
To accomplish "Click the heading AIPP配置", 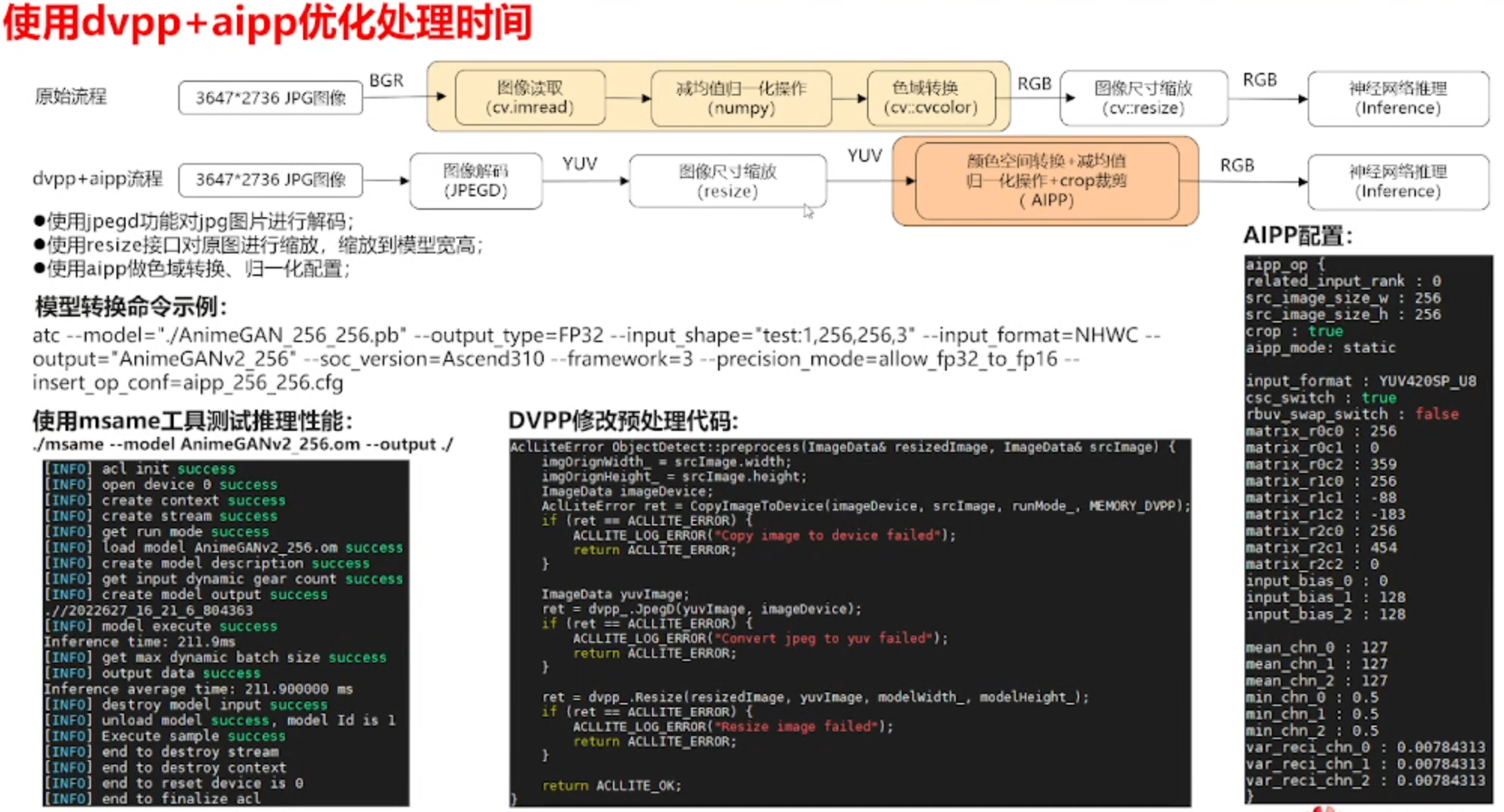I will point(1297,236).
